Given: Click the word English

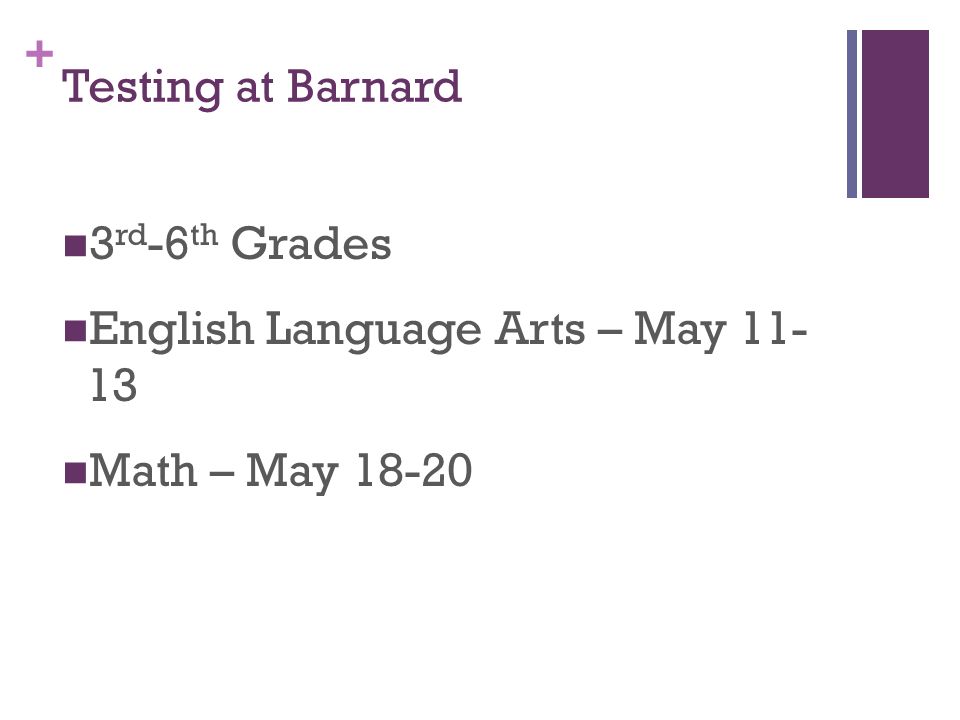Looking at the screenshot, I should 171,331.
